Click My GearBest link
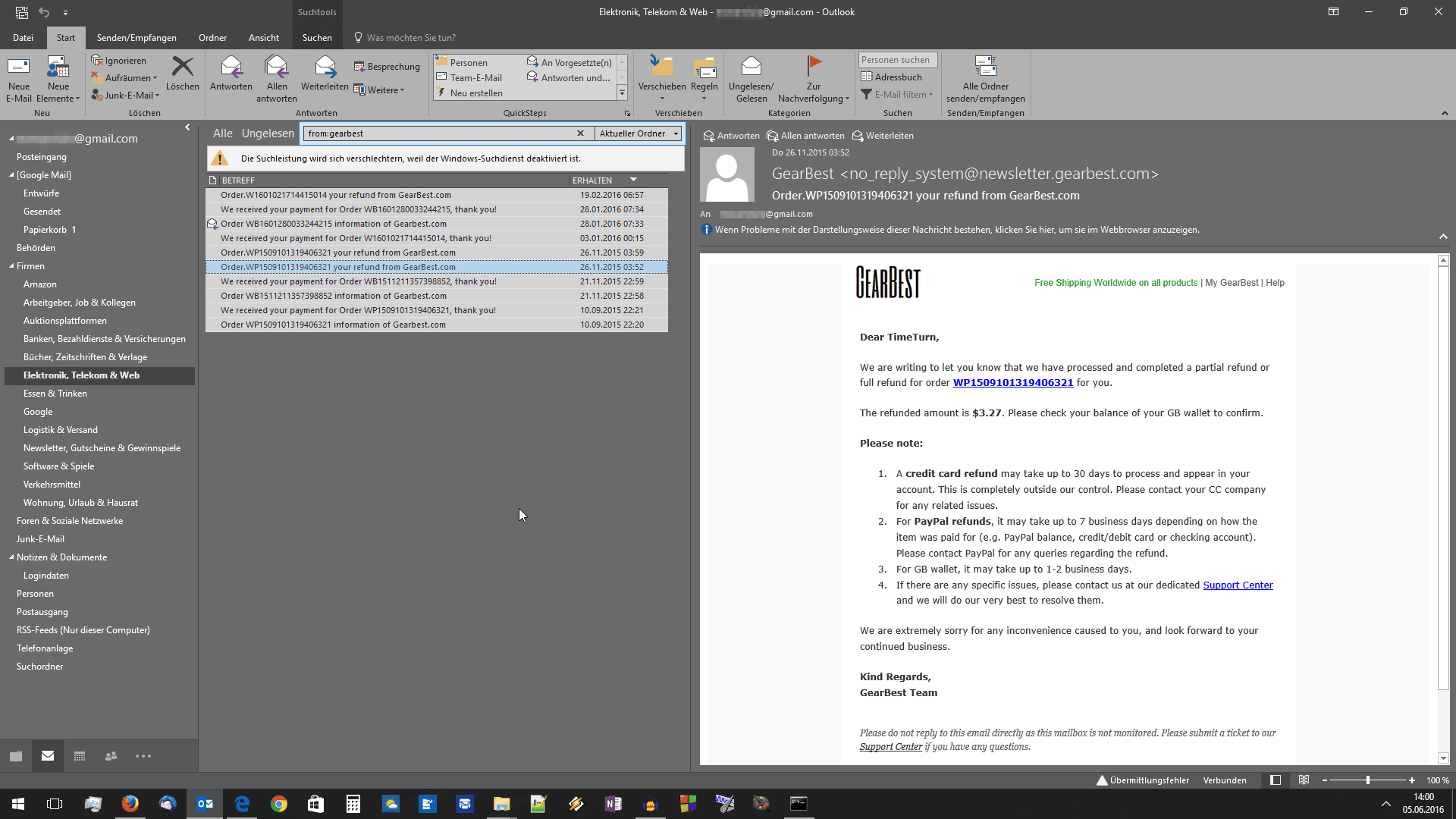The image size is (1456, 819). (1232, 283)
